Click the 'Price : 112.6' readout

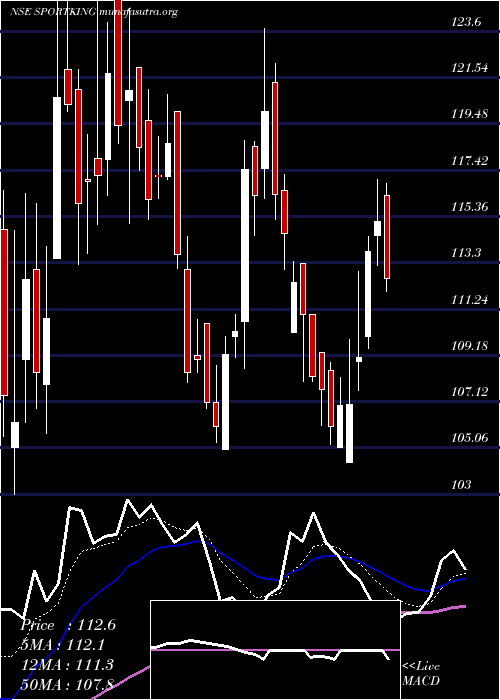pos(68,625)
